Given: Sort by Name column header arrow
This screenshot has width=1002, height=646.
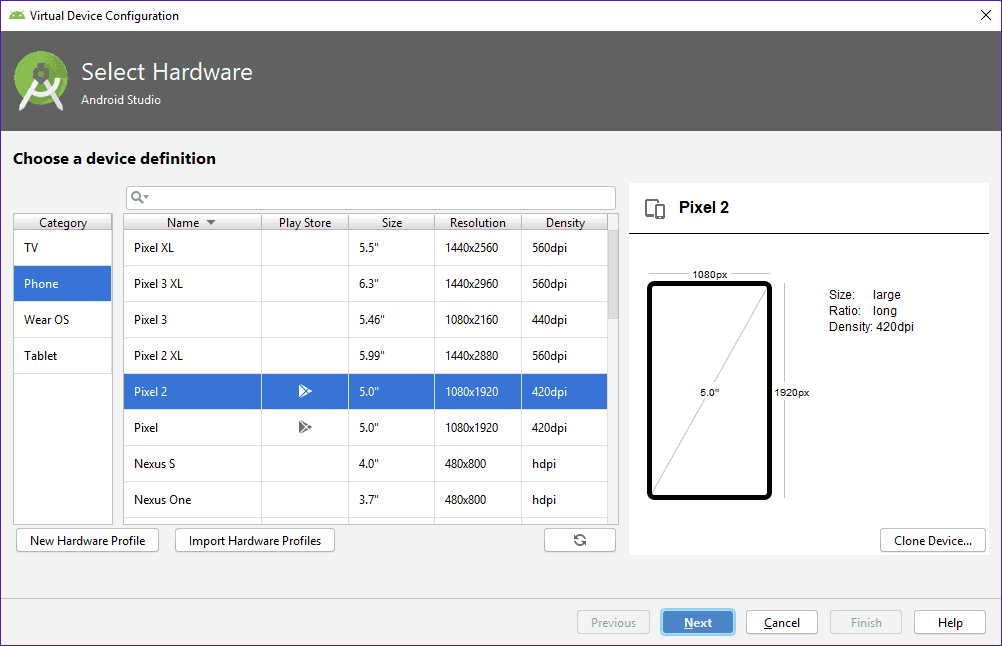Looking at the screenshot, I should click(211, 223).
